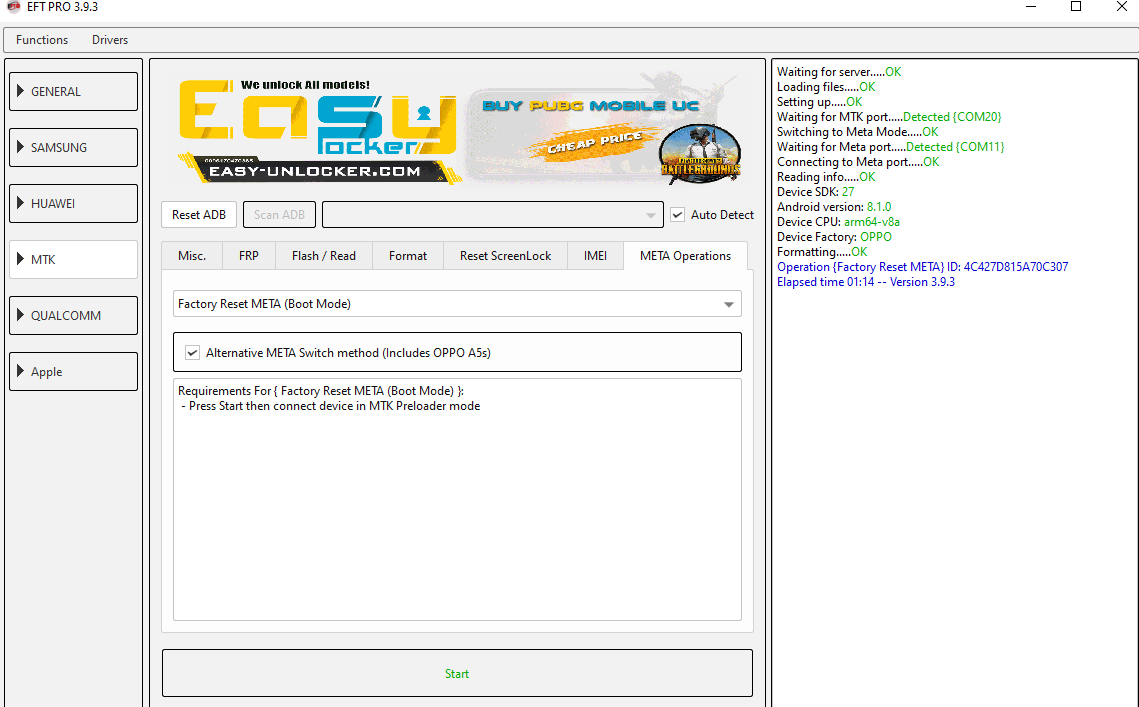This screenshot has width=1139, height=707.
Task: Open the Format tab
Action: coord(408,256)
